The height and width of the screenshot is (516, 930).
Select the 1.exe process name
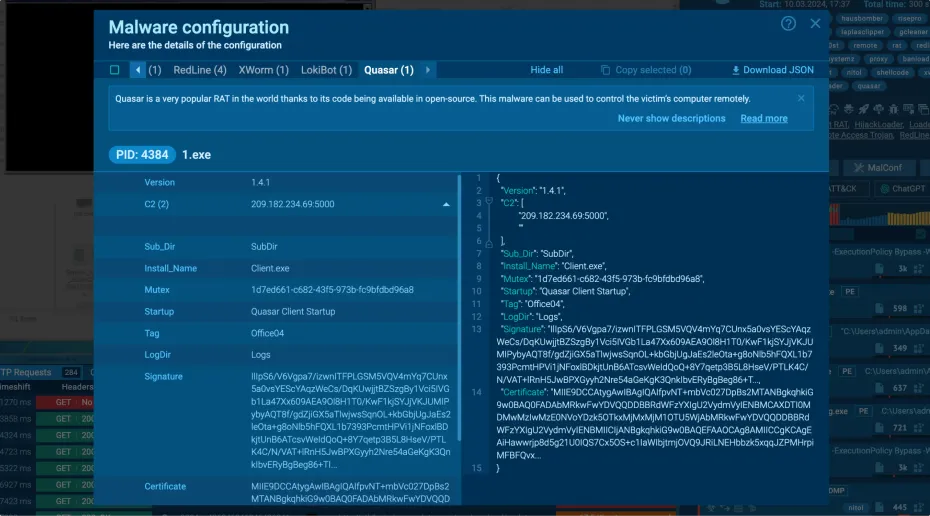tap(196, 155)
